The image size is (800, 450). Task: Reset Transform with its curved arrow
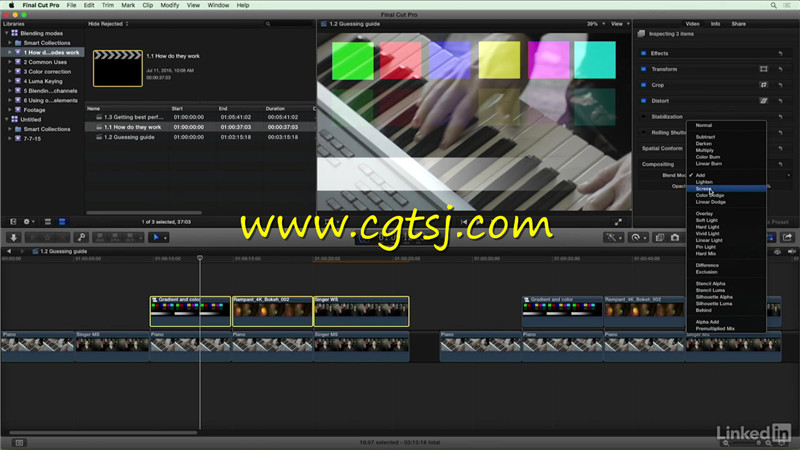coord(780,69)
